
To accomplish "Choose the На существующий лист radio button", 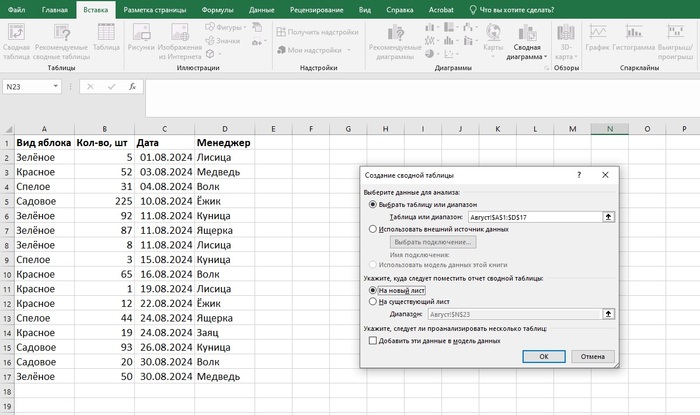I will [374, 301].
